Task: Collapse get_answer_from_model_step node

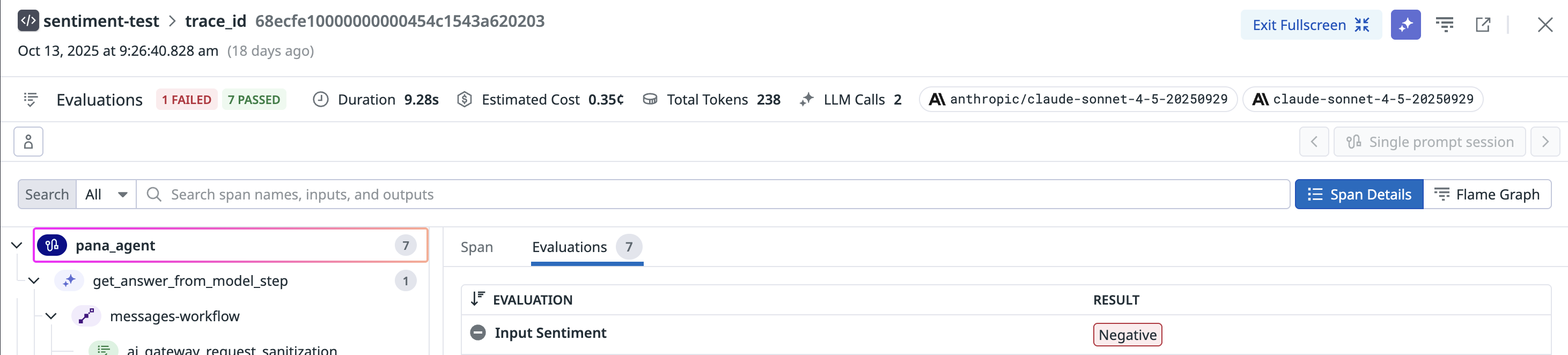Action: [34, 280]
